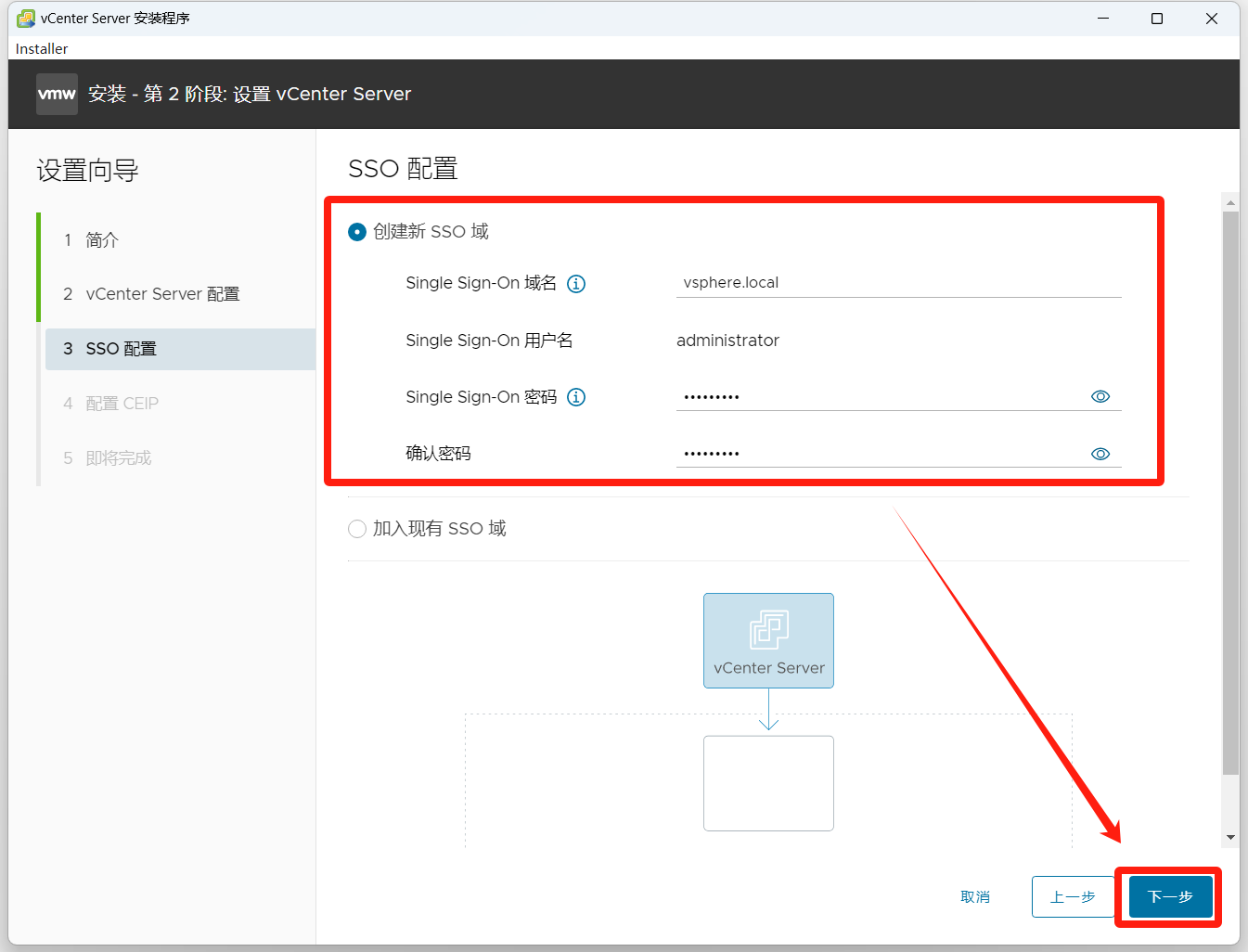Screen dimensions: 1248x952
Task: Select the 创建新 SSO 域 radio option
Action: [357, 232]
